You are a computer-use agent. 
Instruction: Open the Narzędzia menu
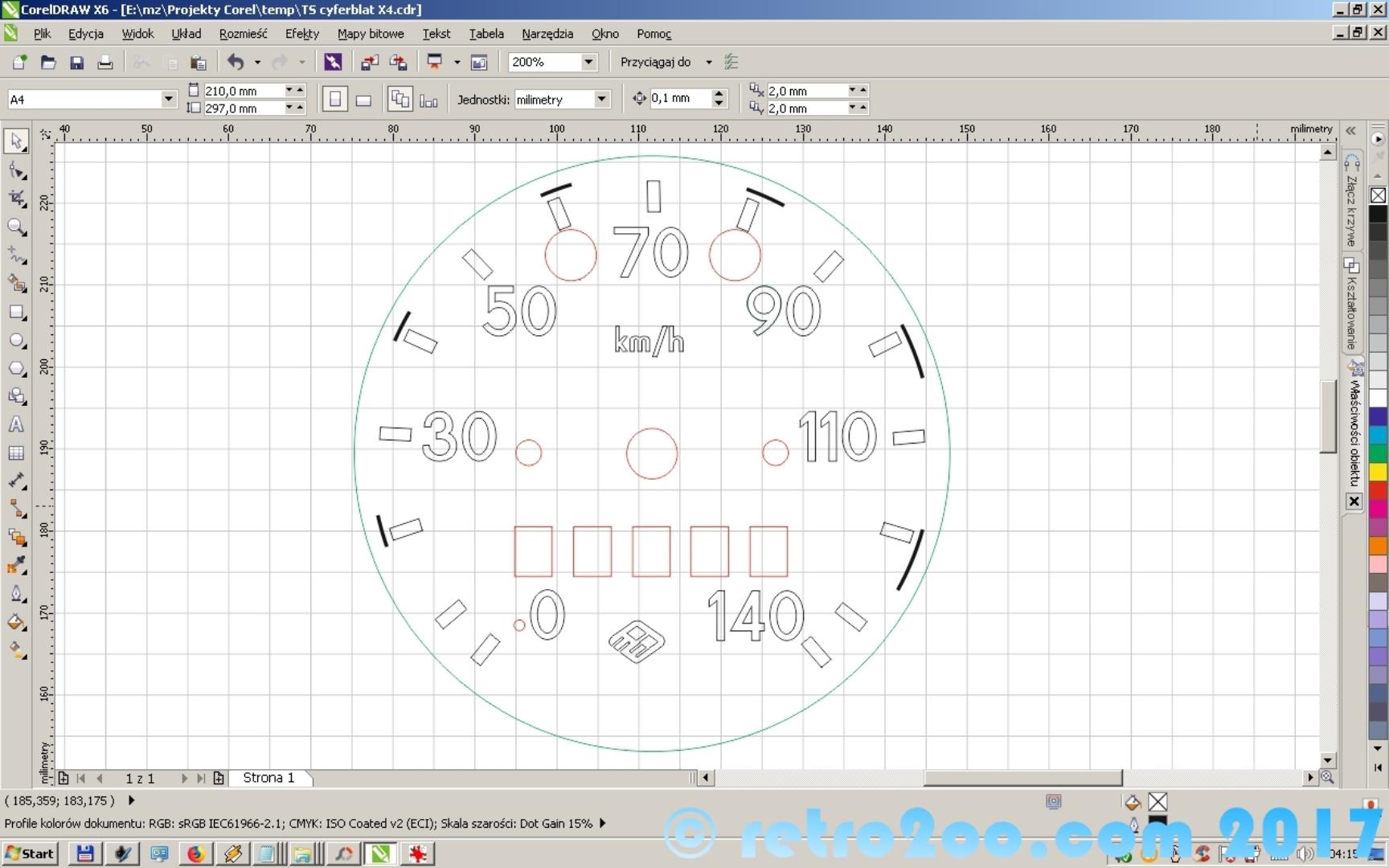pyautogui.click(x=547, y=34)
